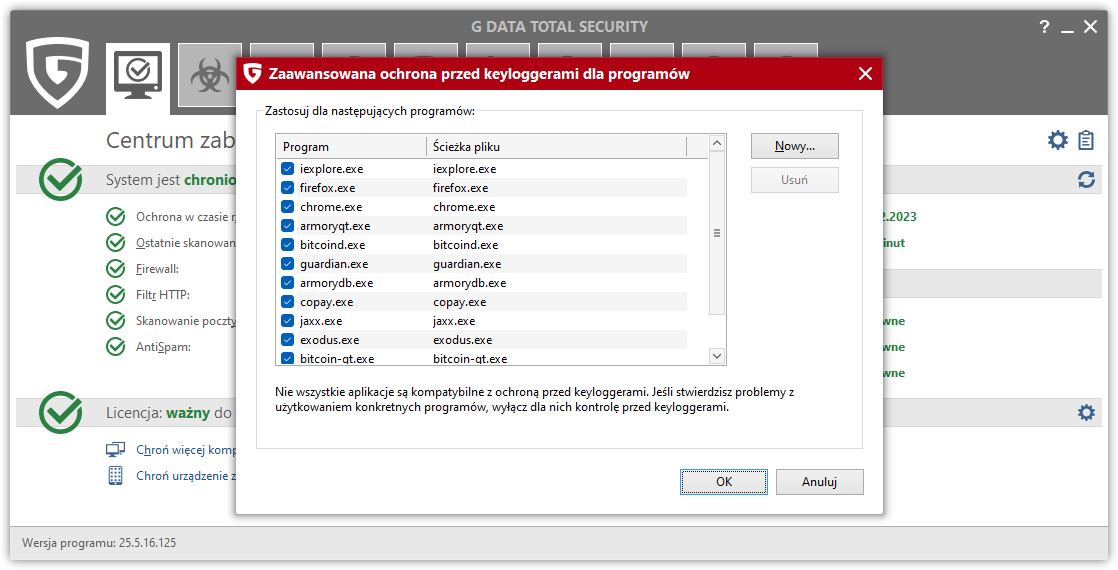
Task: Select the firefox.exe file path cell
Action: [x=461, y=188]
